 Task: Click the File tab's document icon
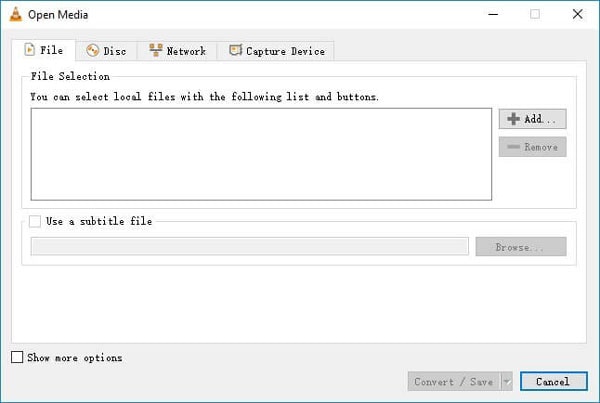pos(29,50)
